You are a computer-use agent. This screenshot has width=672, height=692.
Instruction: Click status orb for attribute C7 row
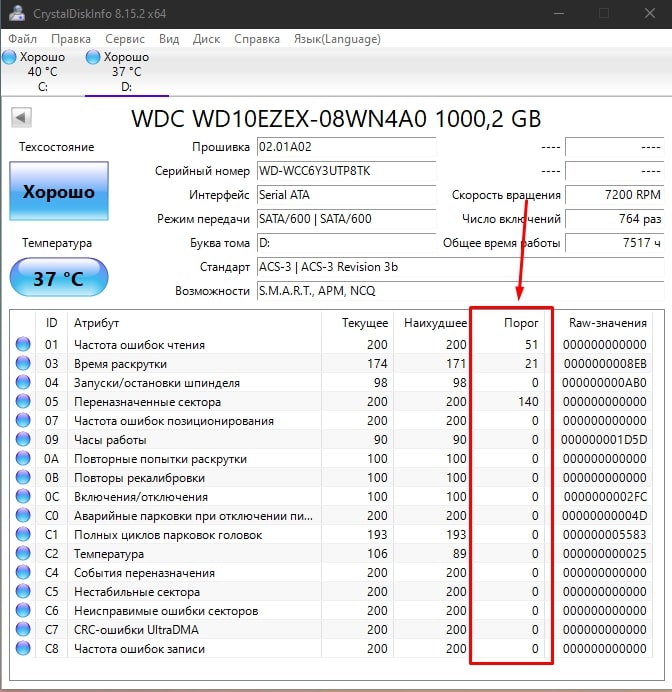[23, 628]
